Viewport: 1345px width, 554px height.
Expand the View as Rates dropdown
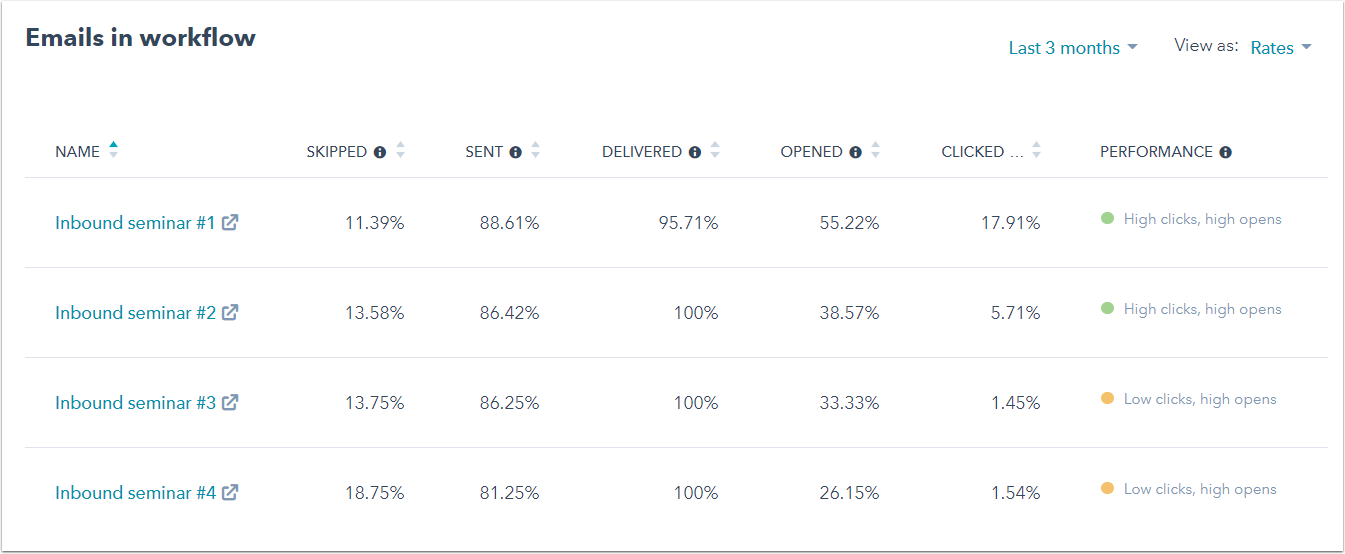coord(1280,48)
